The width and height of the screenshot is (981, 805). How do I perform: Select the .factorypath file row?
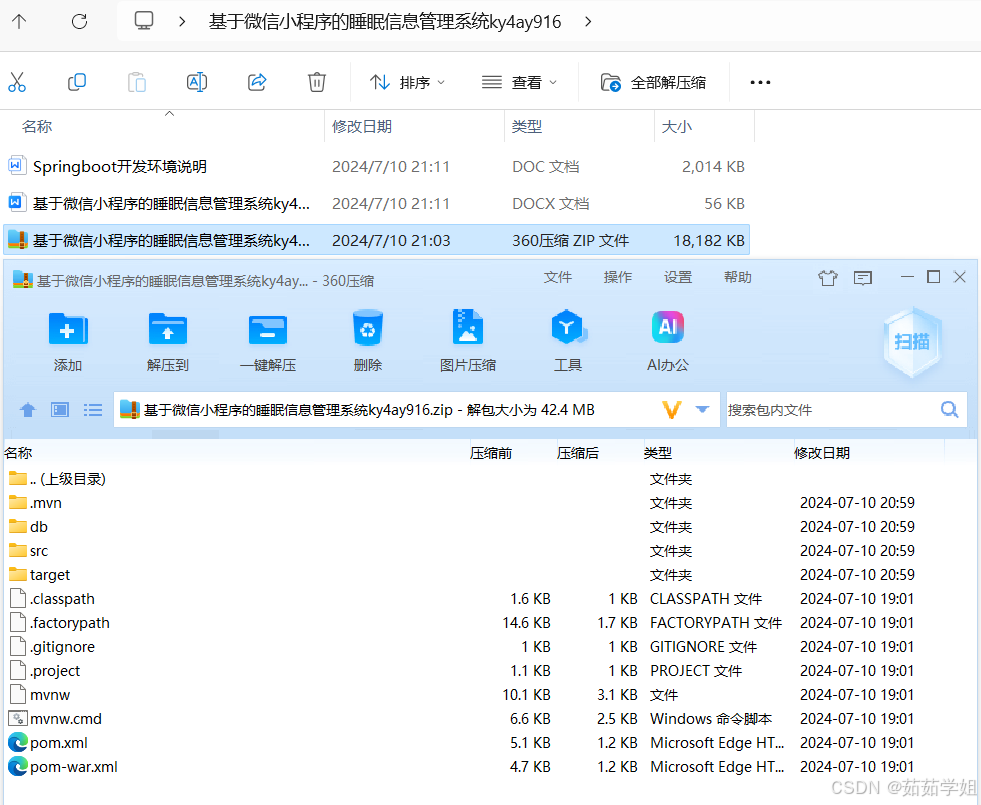point(489,623)
